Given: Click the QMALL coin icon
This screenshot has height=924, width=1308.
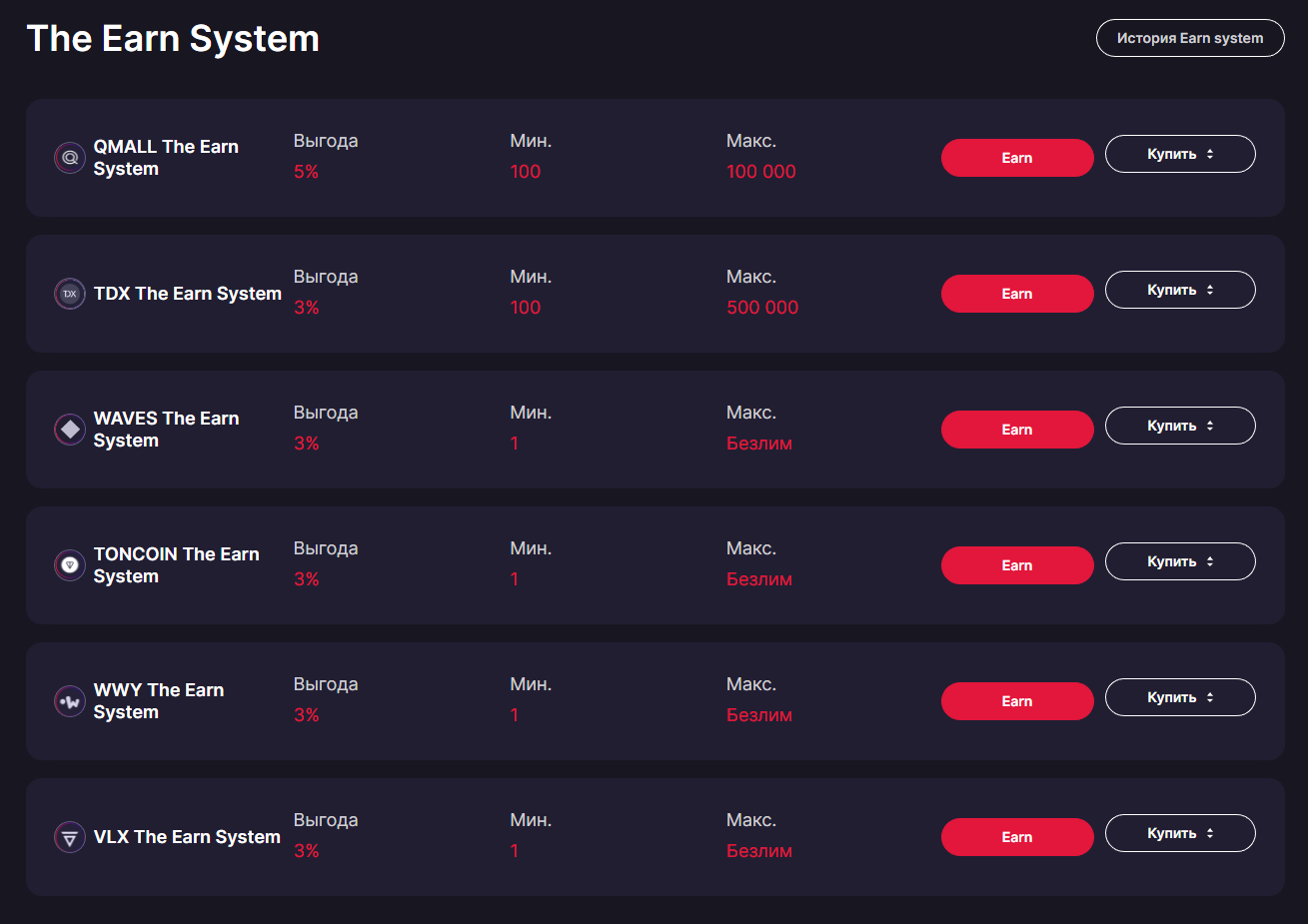Looking at the screenshot, I should click(x=70, y=158).
